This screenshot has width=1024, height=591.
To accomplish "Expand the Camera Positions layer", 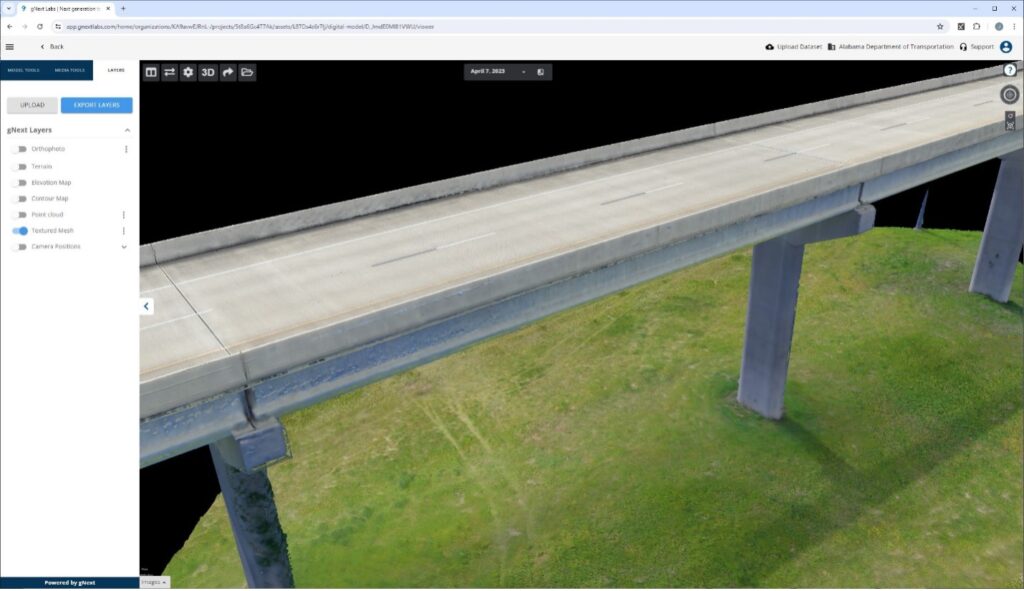I will [x=124, y=247].
